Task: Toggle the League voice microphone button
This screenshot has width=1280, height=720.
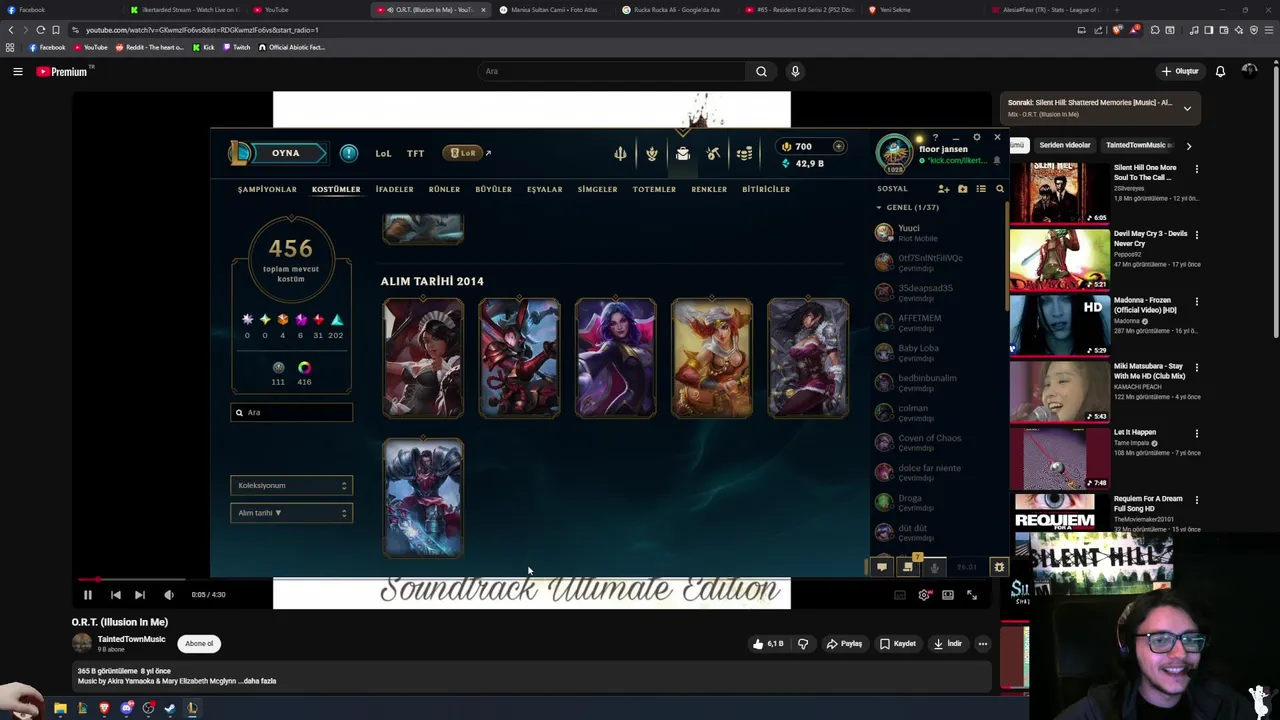Action: (934, 567)
